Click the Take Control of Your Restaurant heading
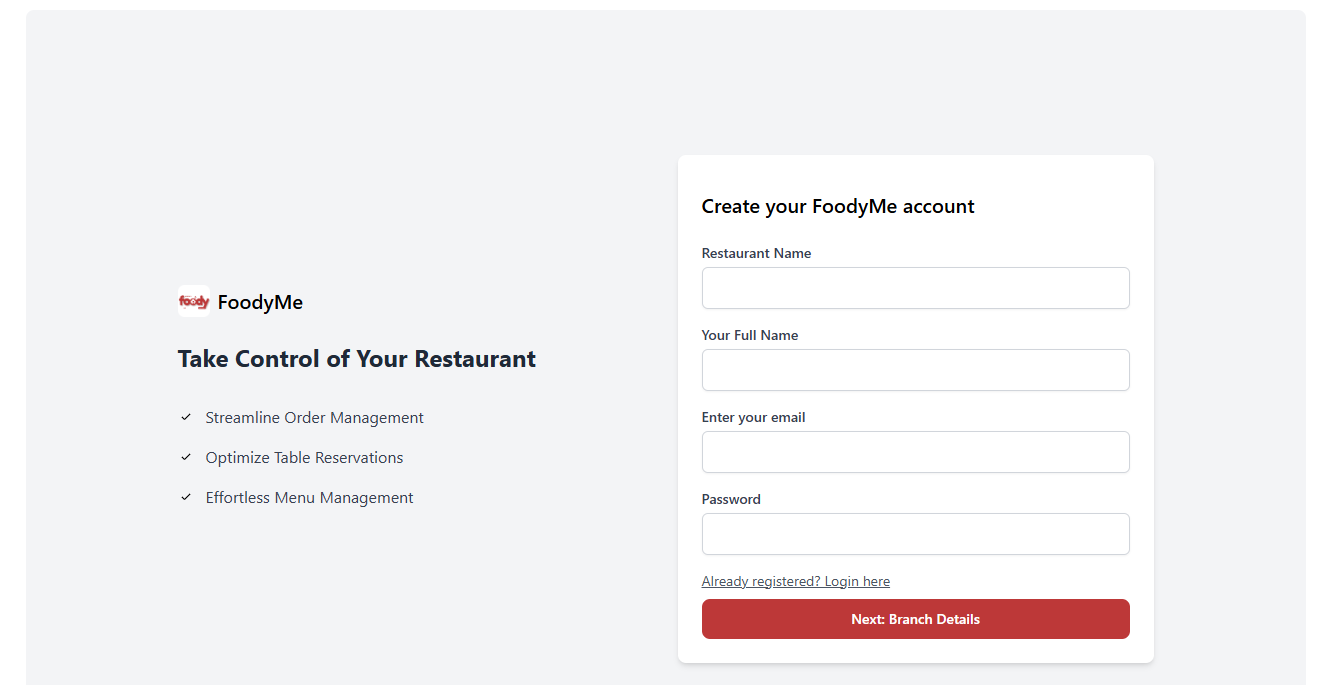 [357, 359]
